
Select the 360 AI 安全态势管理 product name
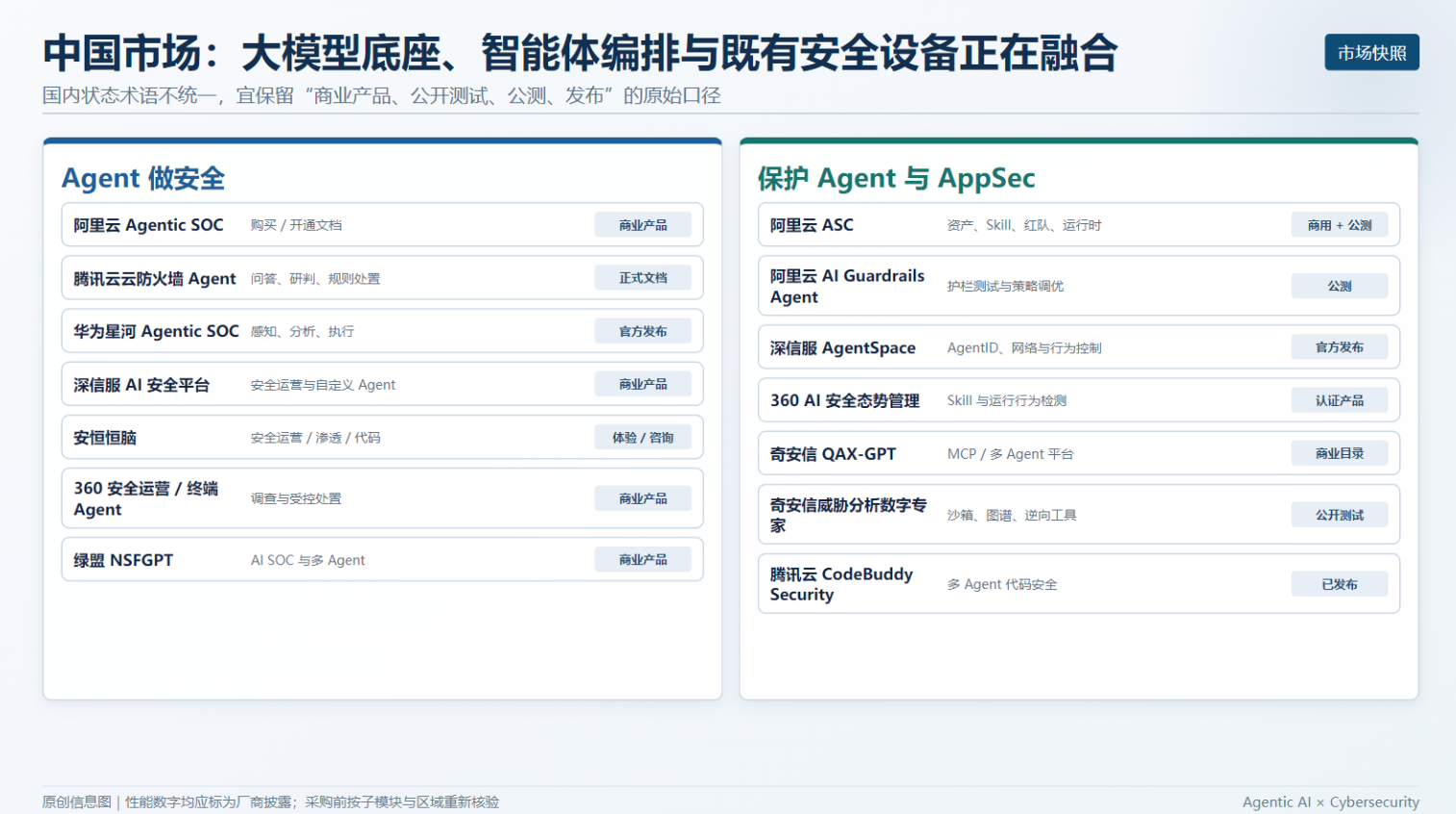click(845, 400)
